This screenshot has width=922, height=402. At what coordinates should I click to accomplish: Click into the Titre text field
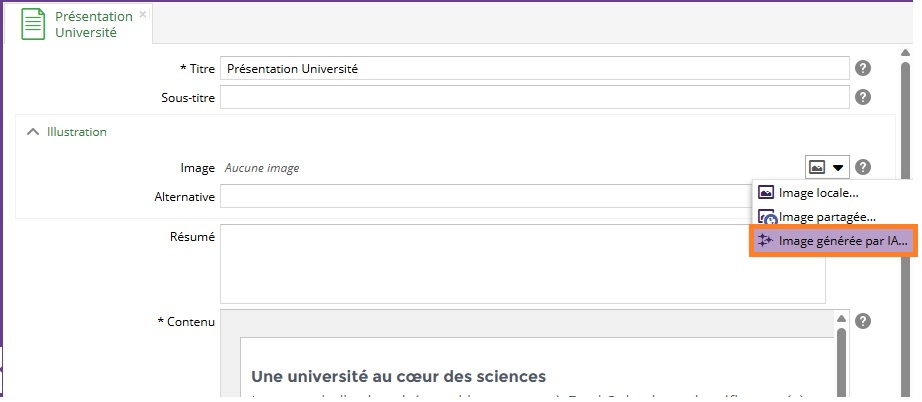point(534,68)
